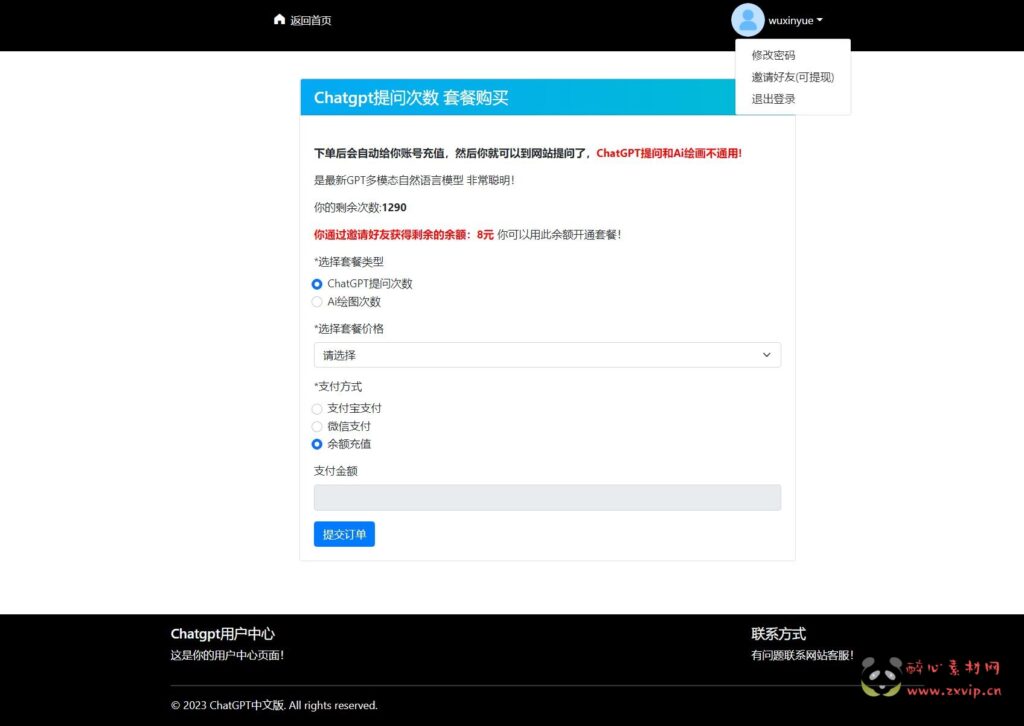Select the Ai绘图次数 option
1024x726 pixels.
pos(316,302)
